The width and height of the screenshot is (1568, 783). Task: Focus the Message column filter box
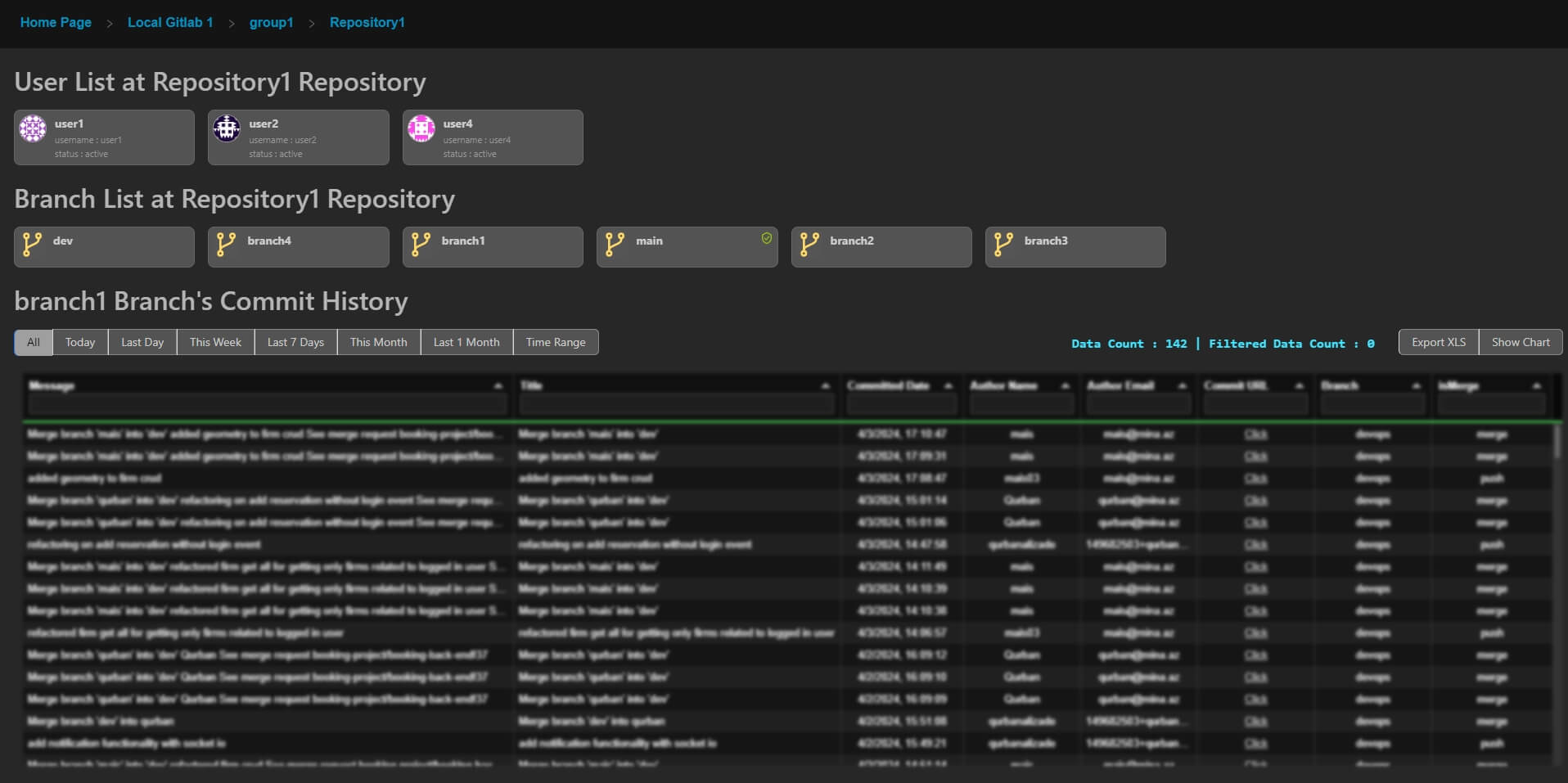(268, 404)
